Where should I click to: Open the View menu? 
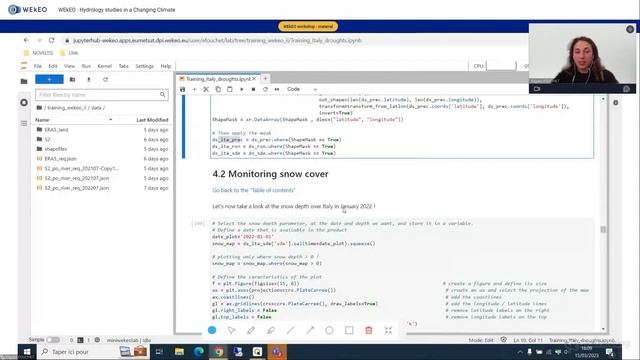(69, 66)
